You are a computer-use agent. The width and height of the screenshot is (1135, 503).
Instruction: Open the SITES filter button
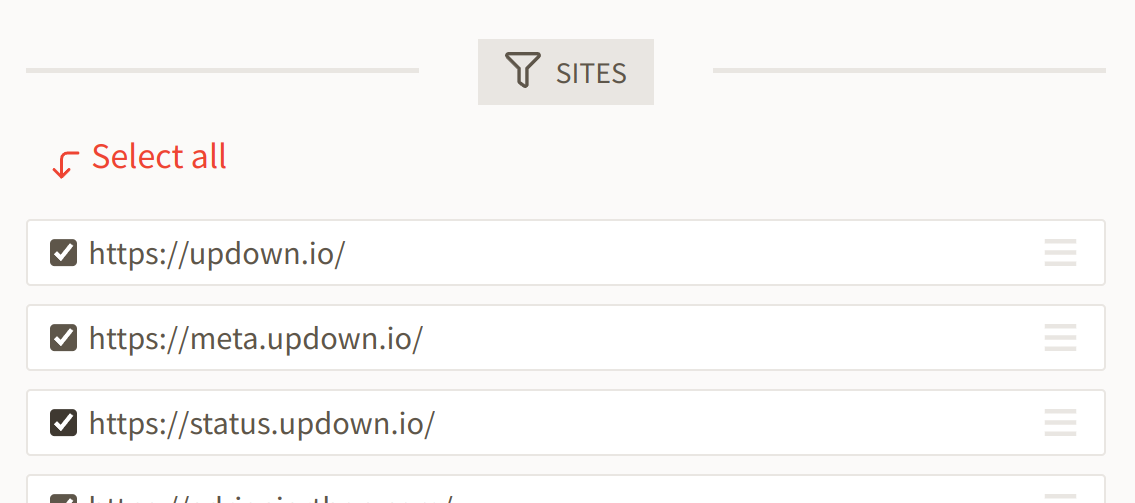click(x=566, y=72)
